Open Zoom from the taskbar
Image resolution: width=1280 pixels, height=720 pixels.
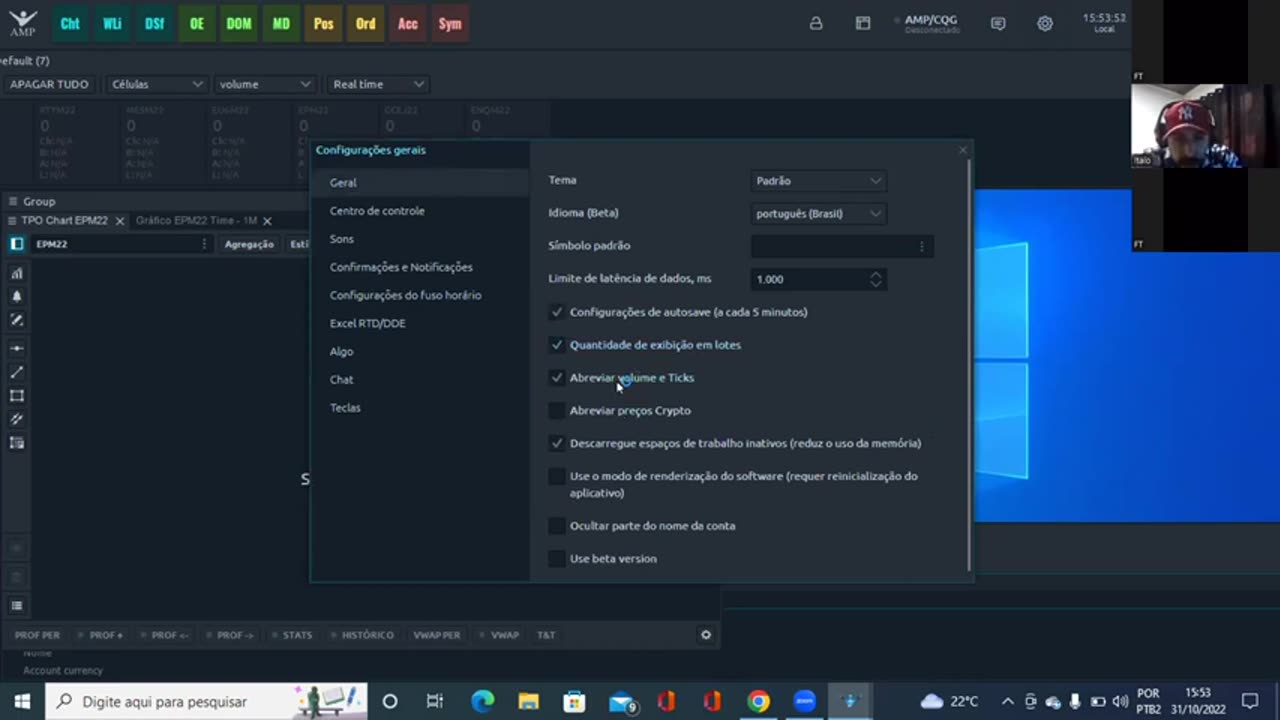805,701
